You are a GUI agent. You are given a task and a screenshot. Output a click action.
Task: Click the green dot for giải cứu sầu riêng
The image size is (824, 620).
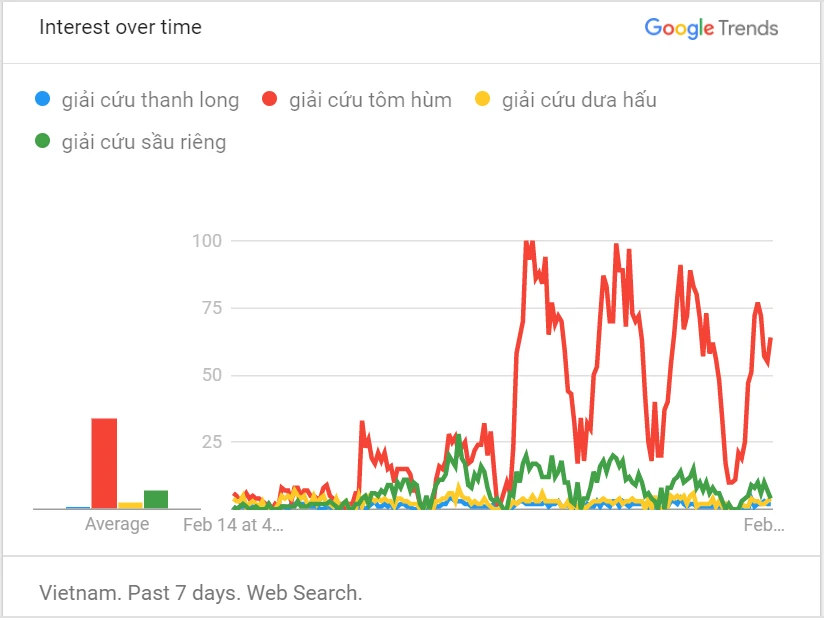click(x=42, y=142)
